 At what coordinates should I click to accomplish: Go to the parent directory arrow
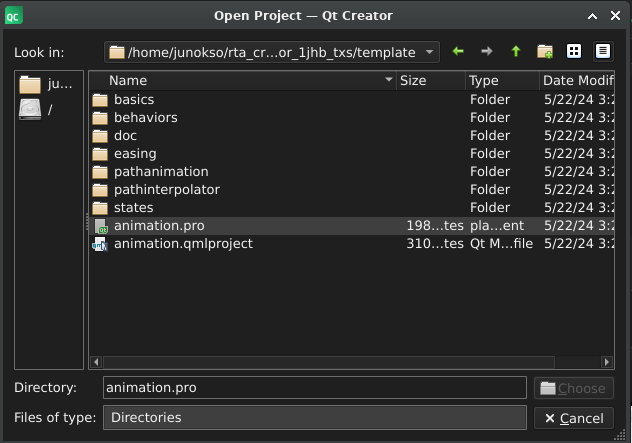click(x=516, y=51)
